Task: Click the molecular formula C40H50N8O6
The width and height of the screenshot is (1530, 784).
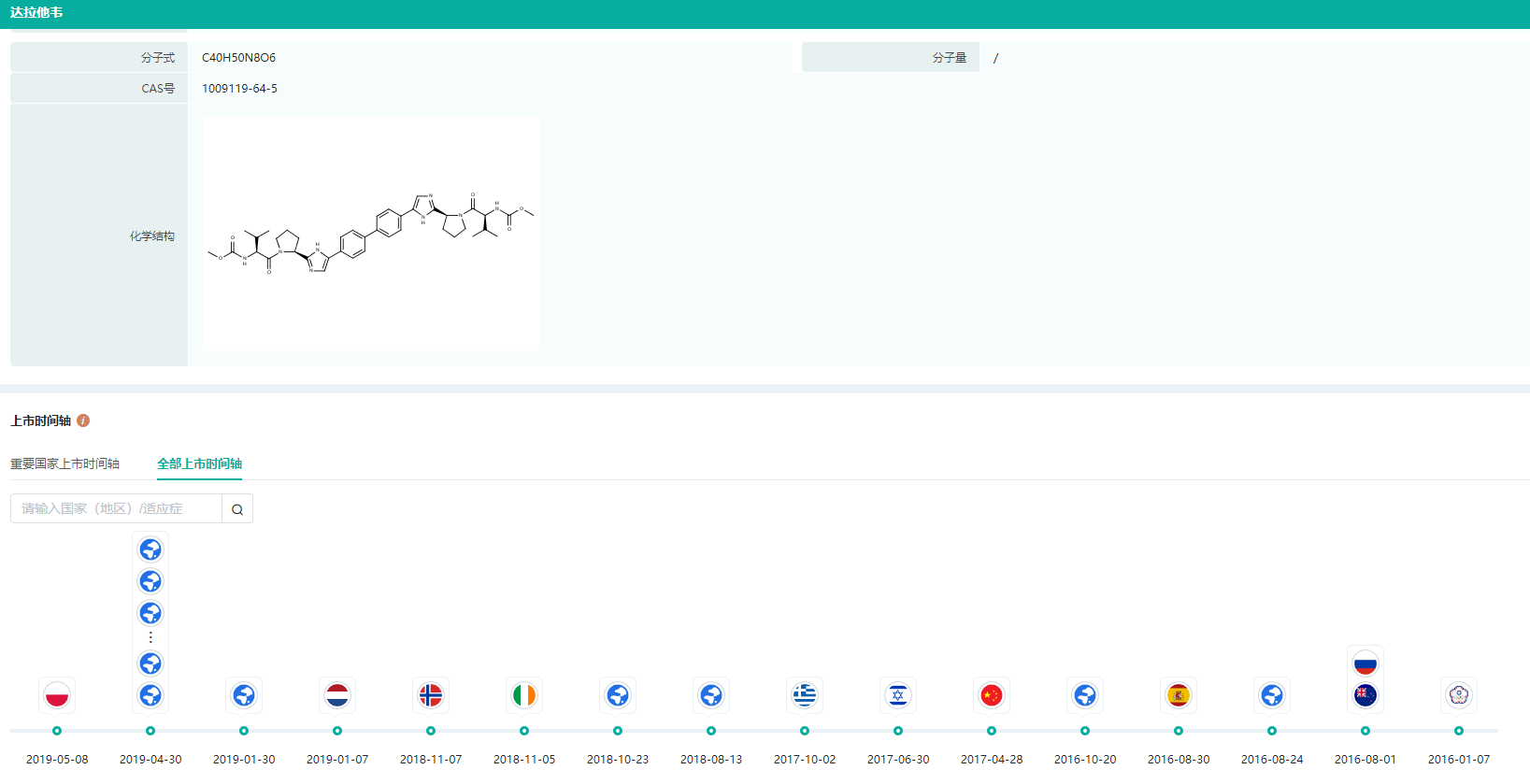Action: [x=238, y=58]
